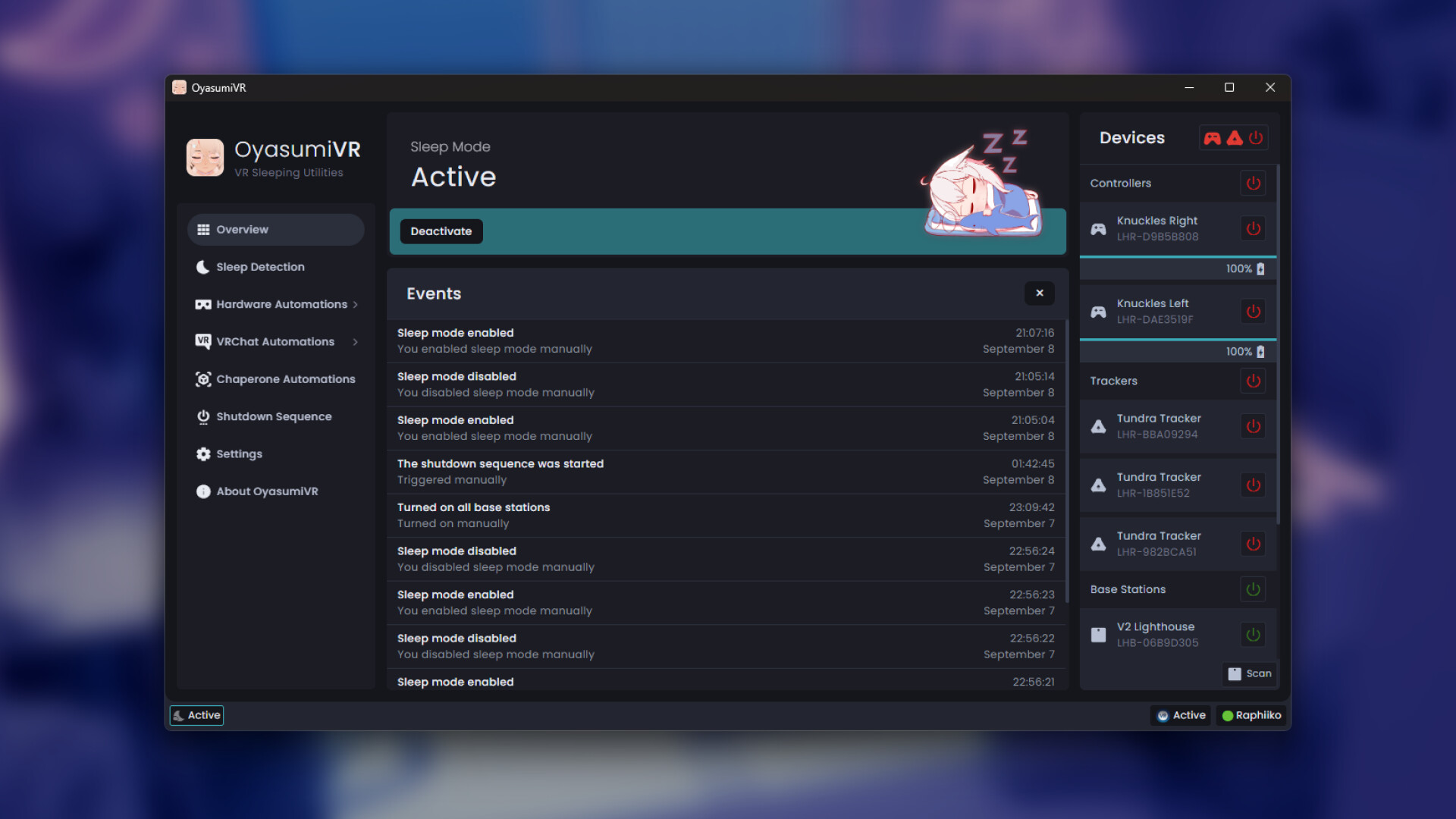This screenshot has width=1456, height=819.
Task: Click the power icon next to Devices
Action: tap(1257, 137)
